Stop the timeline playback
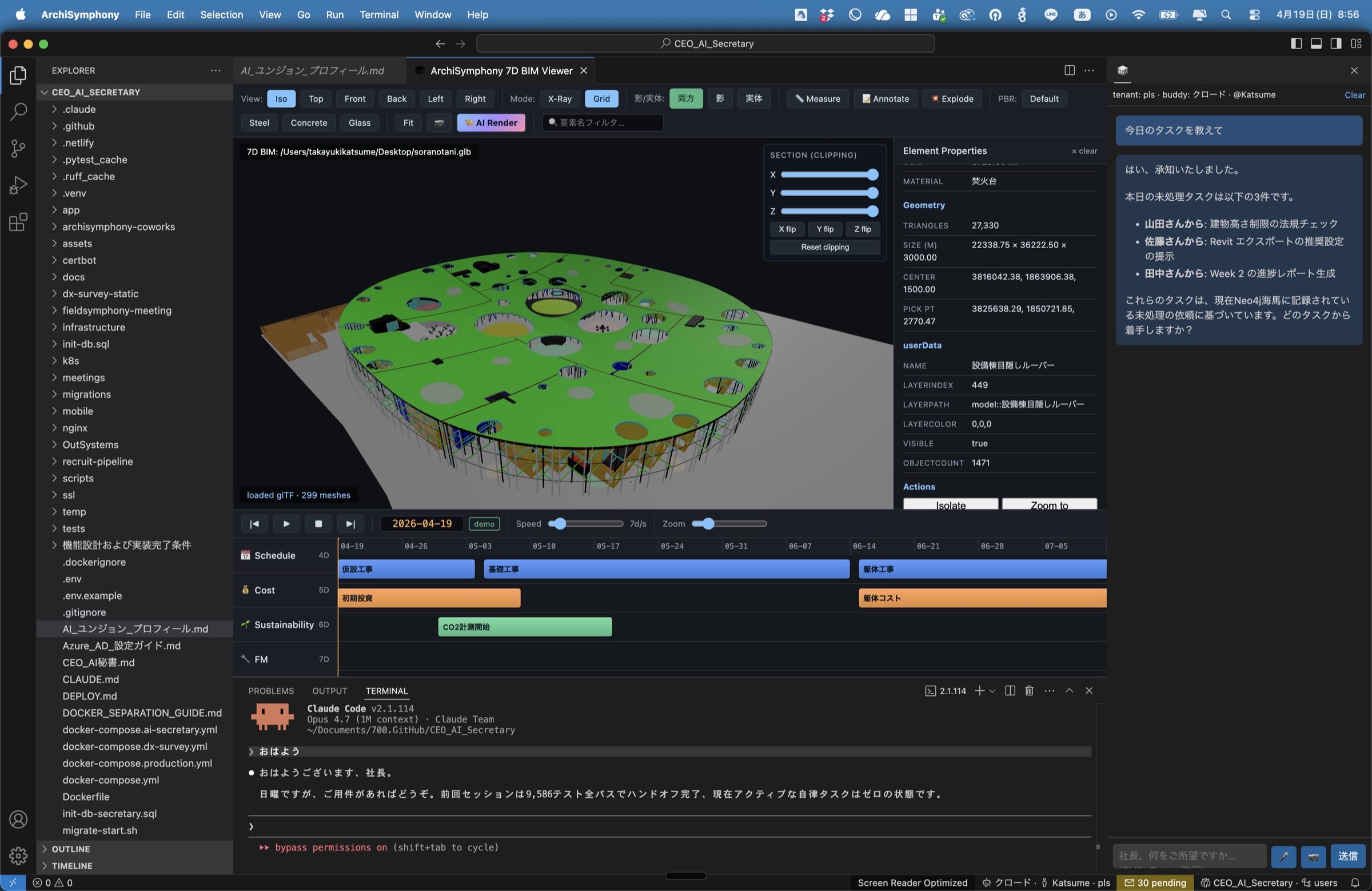Screen dimensions: 1372x891 (318, 524)
